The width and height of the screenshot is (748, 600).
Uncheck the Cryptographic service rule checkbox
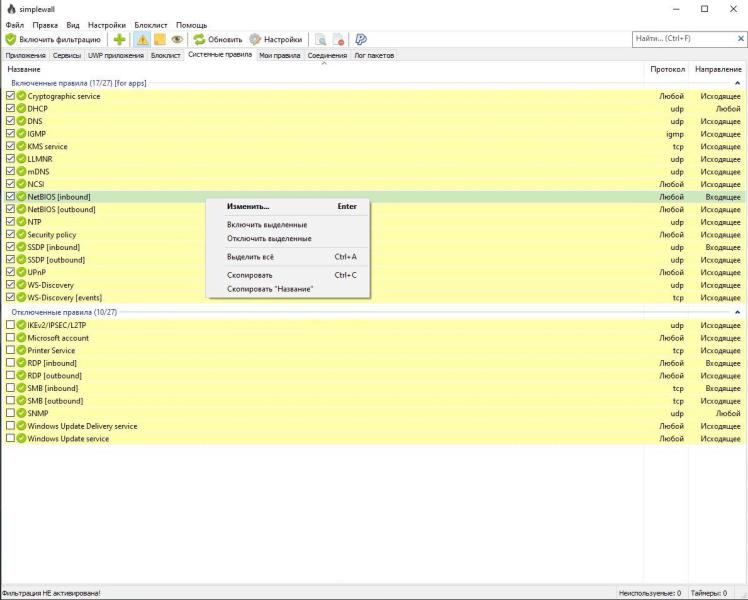pyautogui.click(x=10, y=95)
